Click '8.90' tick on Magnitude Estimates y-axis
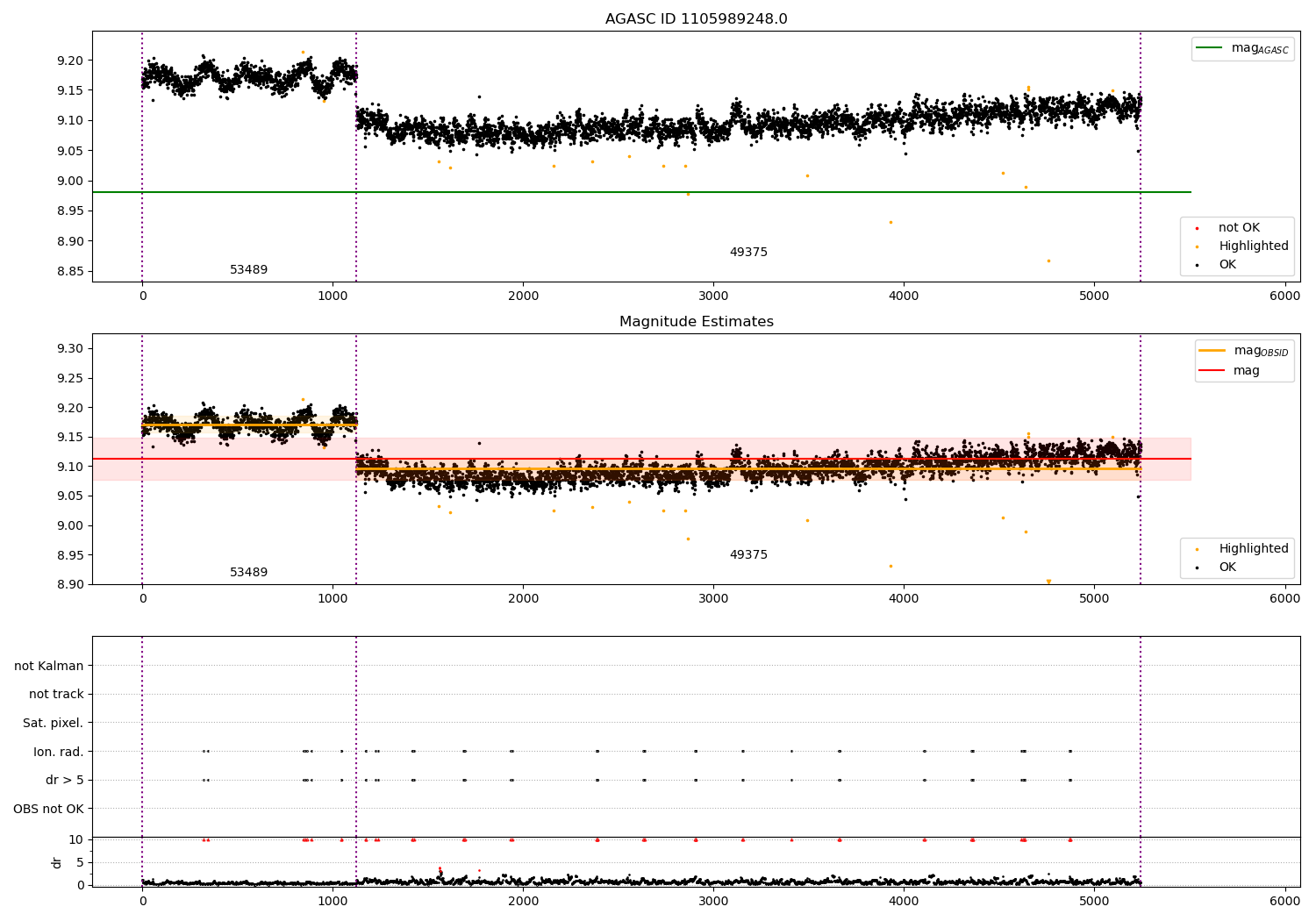The height and width of the screenshot is (921, 1316). coord(69,585)
